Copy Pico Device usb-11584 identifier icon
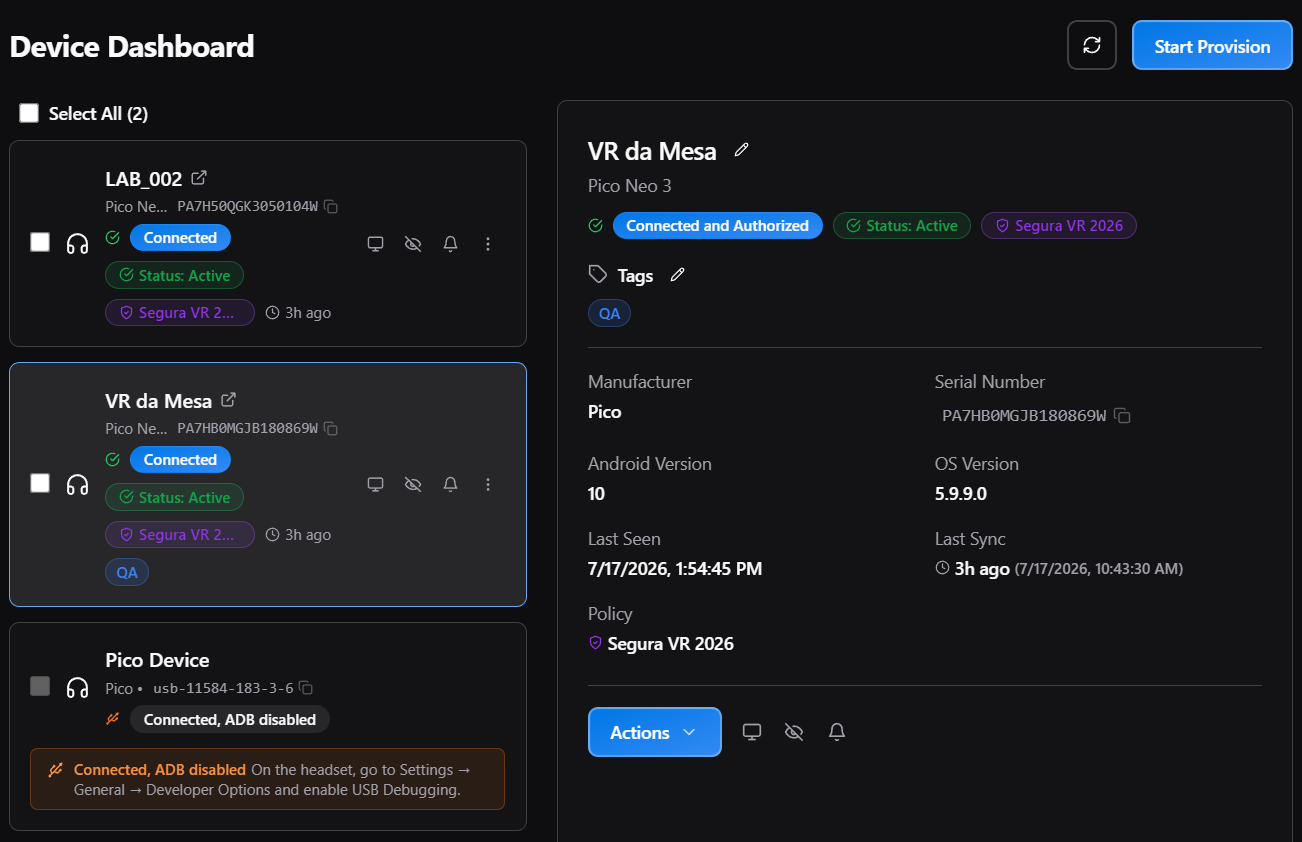 [x=307, y=688]
